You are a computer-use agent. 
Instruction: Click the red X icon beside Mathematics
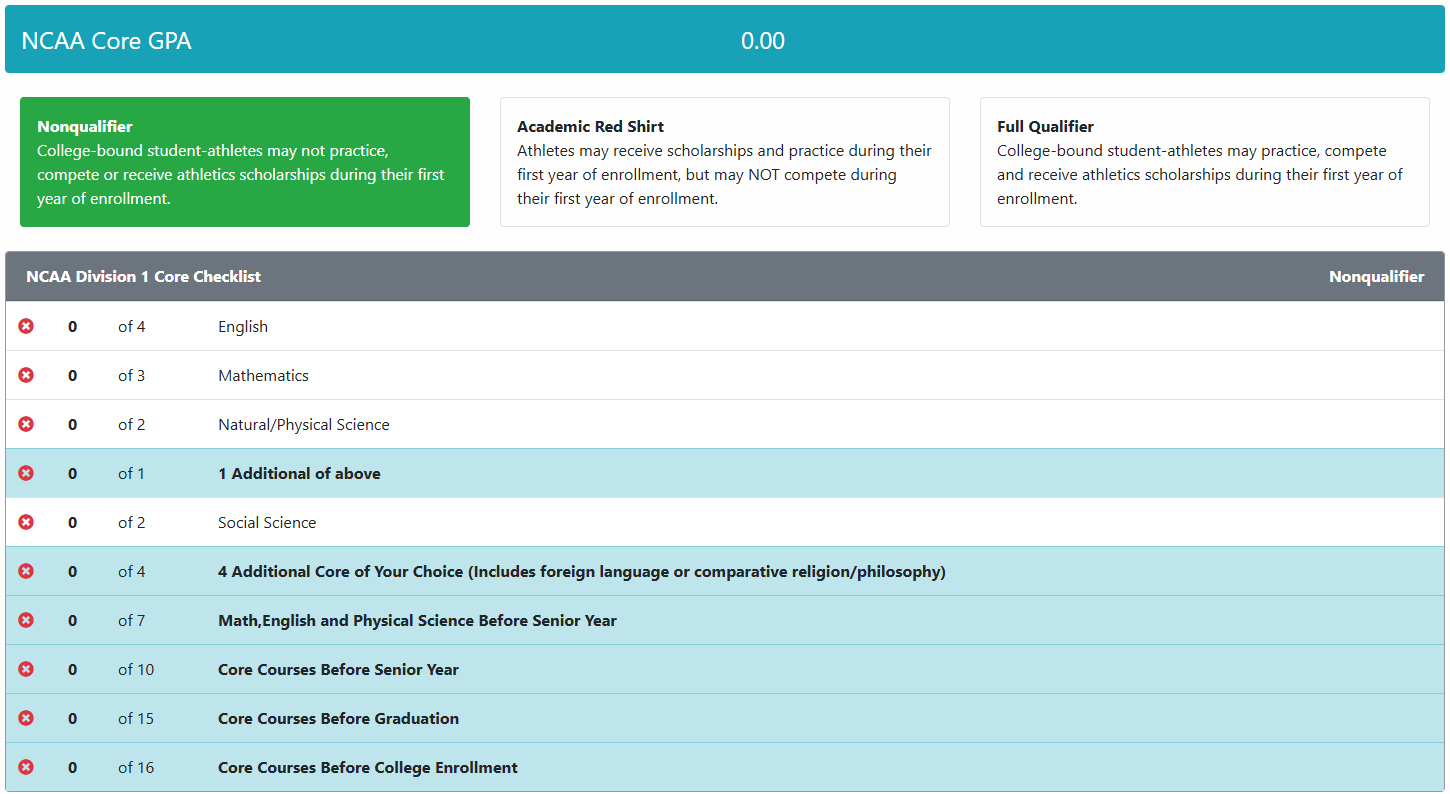click(x=26, y=375)
